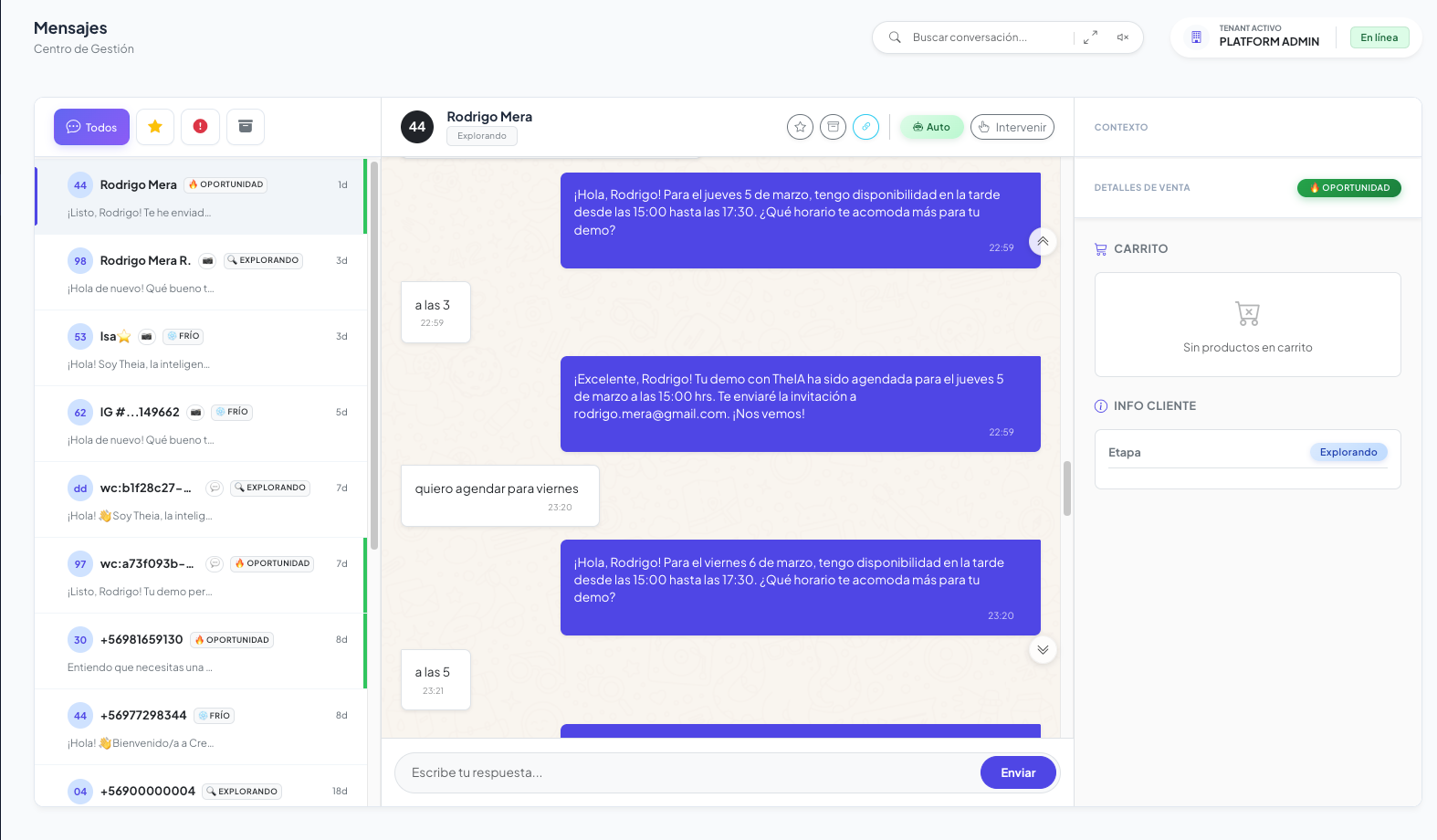Click avatar 98 in conversation list
Viewport: 1437px width, 840px height.
tap(80, 261)
